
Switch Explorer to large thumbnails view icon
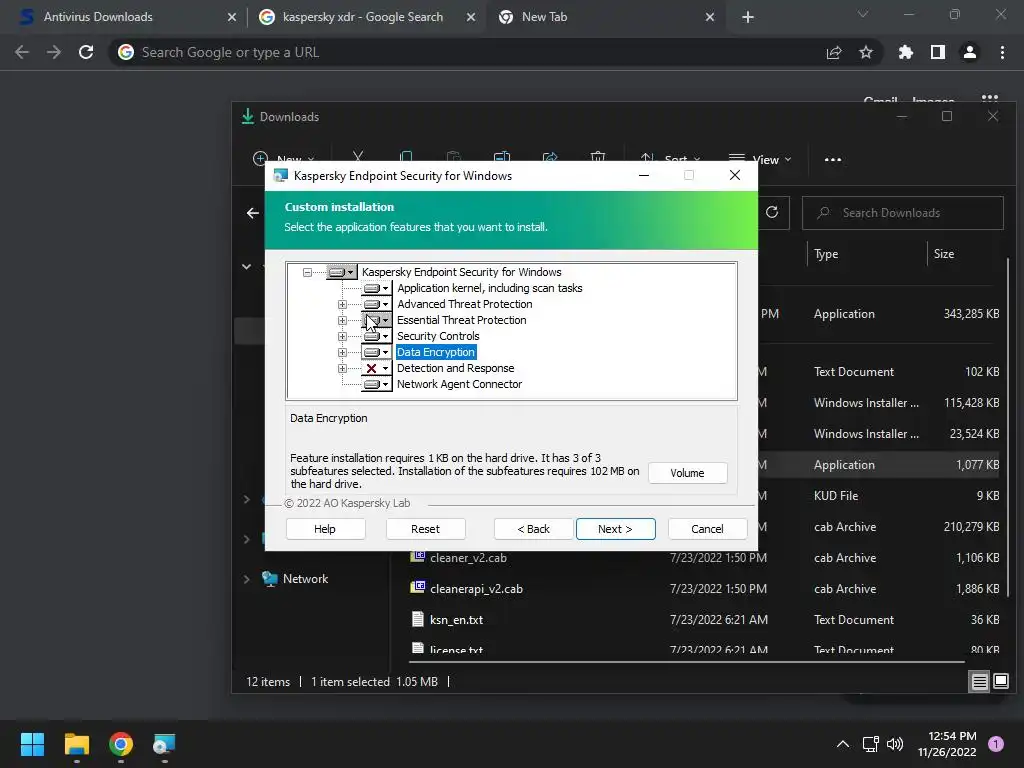[x=1000, y=682]
